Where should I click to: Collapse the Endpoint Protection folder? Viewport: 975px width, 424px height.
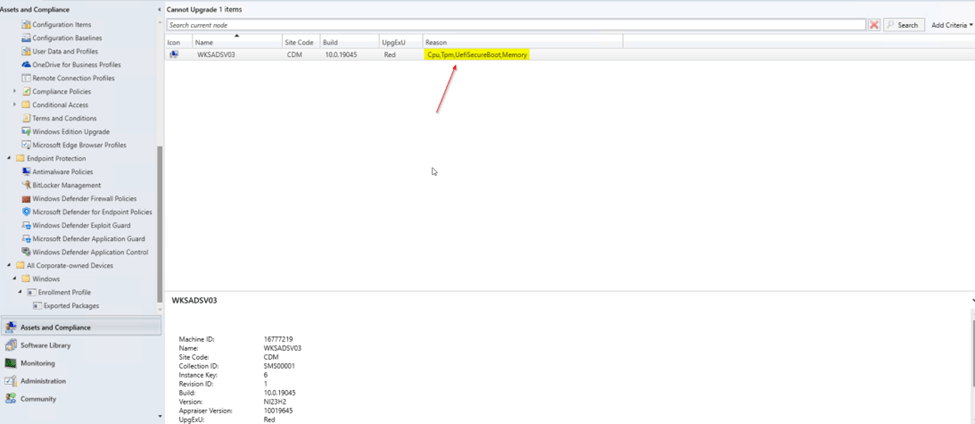click(9, 158)
